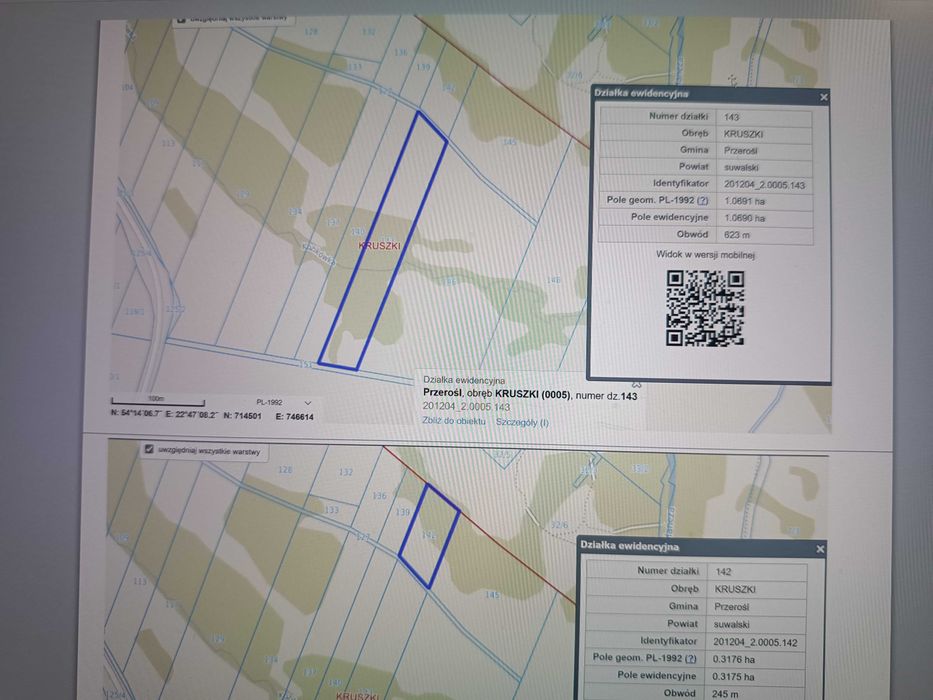Click the highlighted blue parcel 143 on the top map
Image resolution: width=933 pixels, height=700 pixels.
point(384,241)
